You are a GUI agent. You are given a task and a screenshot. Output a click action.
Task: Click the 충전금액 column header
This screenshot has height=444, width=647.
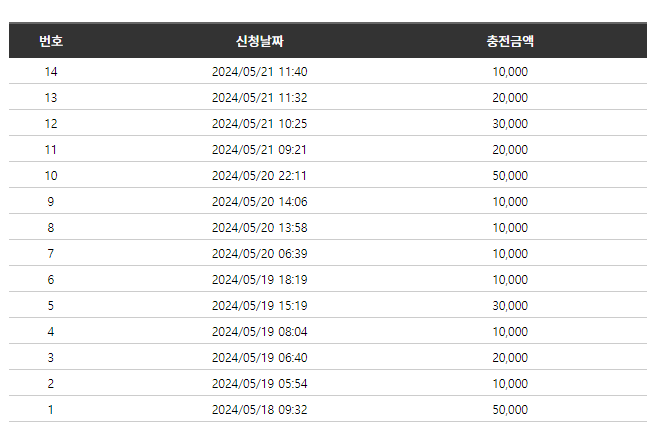click(x=510, y=41)
